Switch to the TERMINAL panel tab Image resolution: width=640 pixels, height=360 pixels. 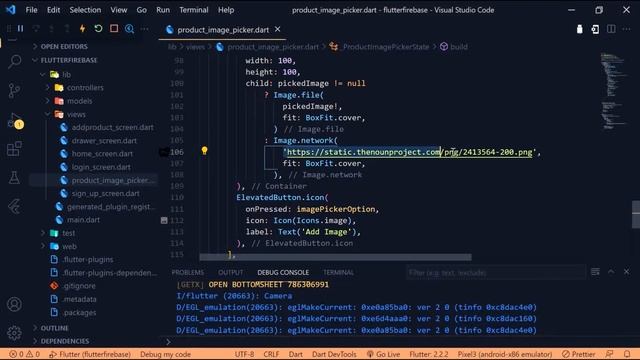338,272
